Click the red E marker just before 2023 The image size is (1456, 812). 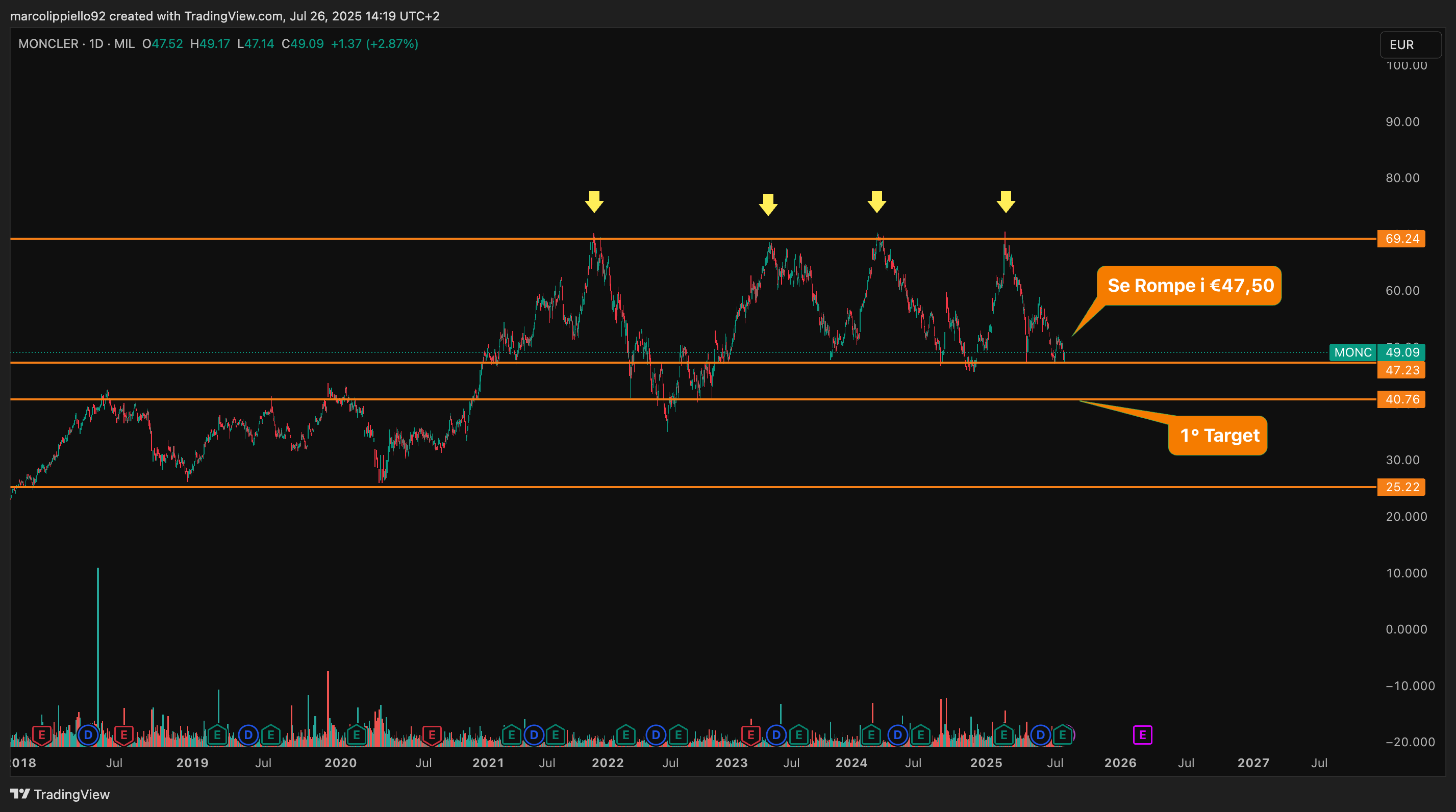point(750,734)
